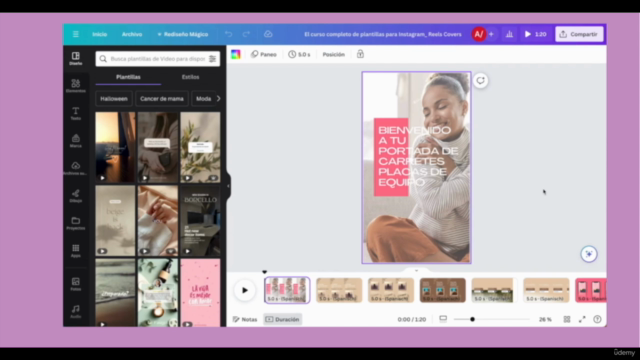Open the Archivos subidos sidebar panel
Image resolution: width=640 pixels, height=360 pixels.
click(76, 168)
